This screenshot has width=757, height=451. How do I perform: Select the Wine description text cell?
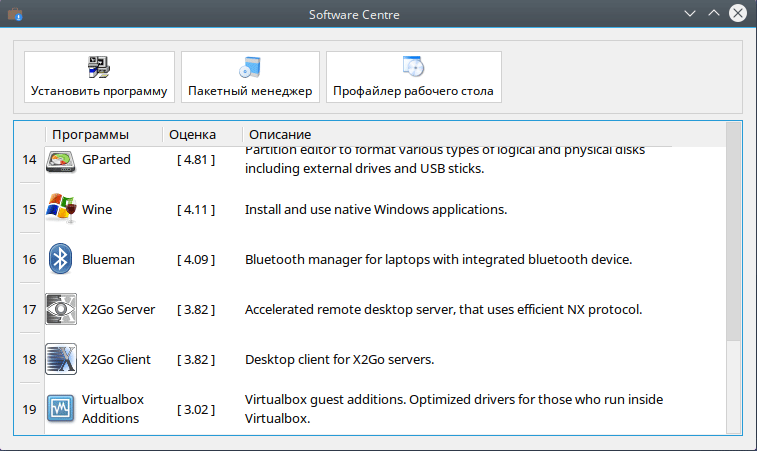pos(376,210)
